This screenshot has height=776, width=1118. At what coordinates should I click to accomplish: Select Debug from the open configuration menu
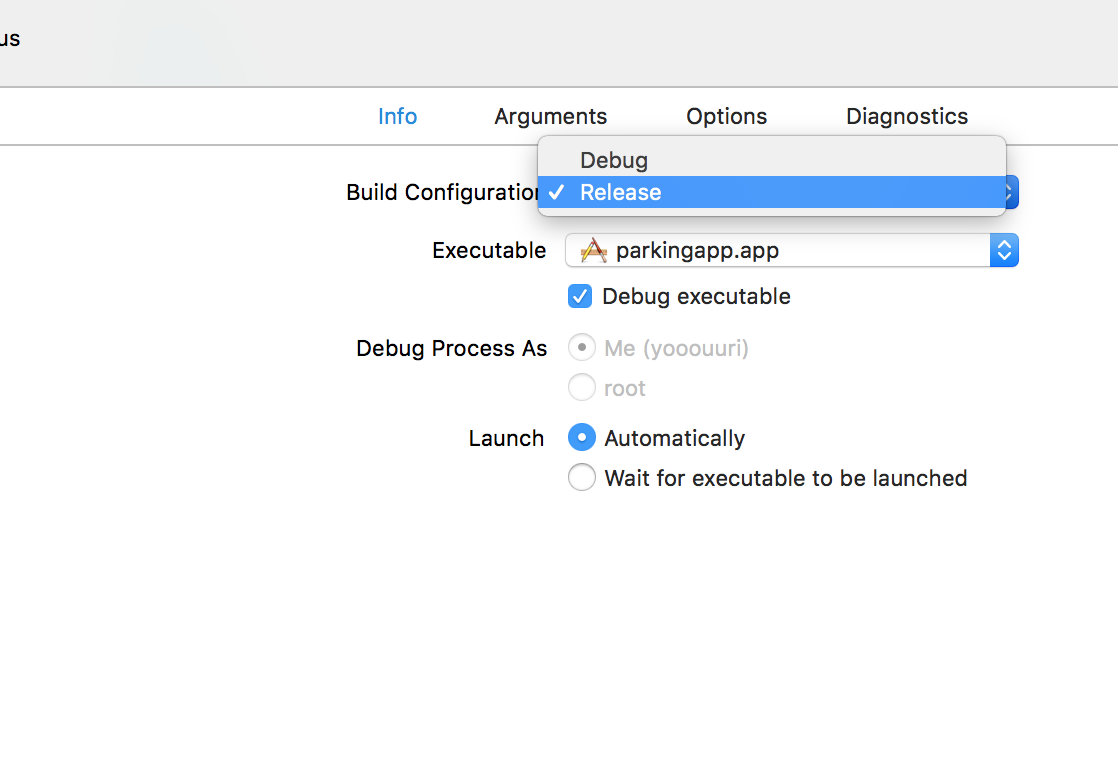(x=614, y=160)
